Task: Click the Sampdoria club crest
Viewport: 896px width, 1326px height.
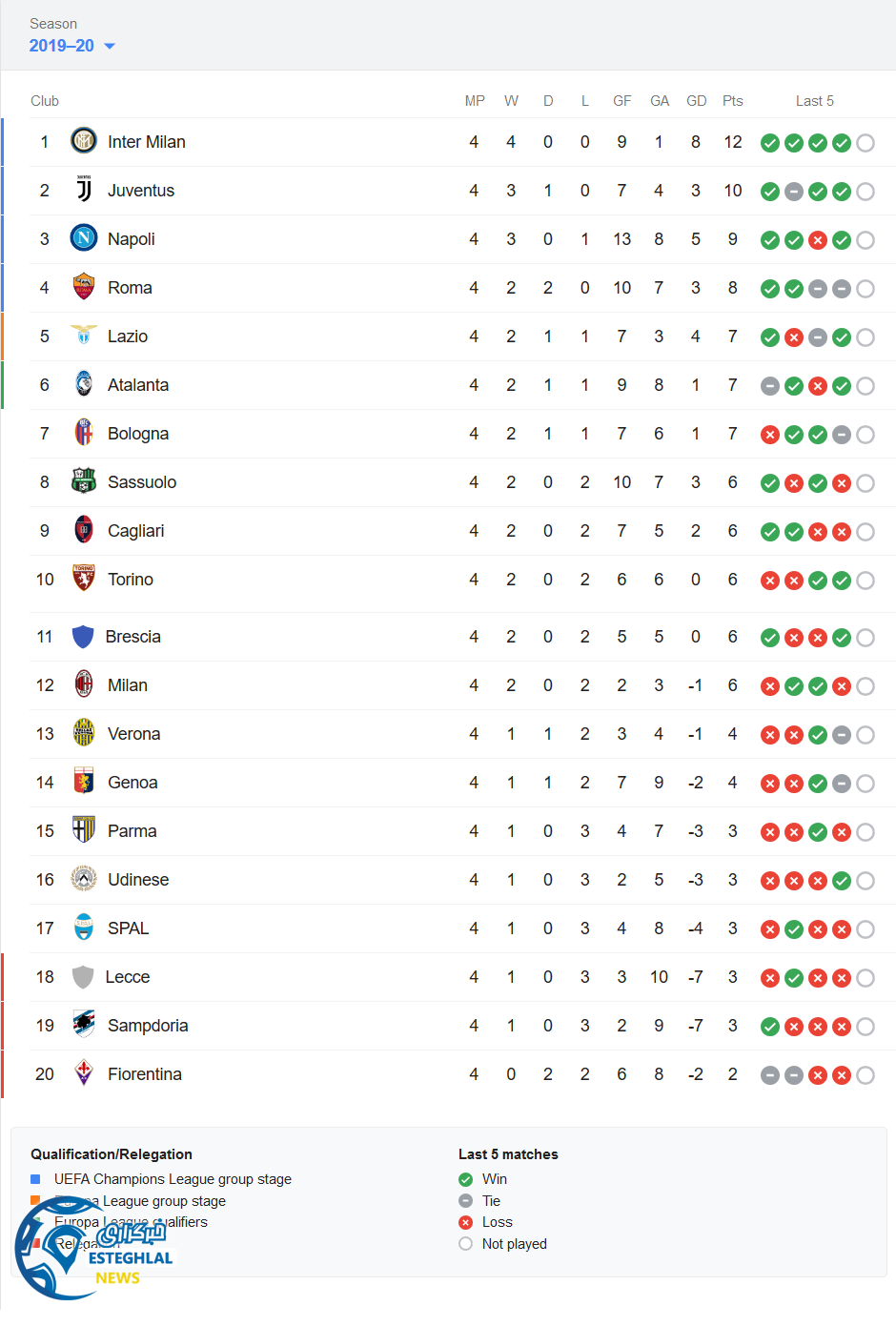Action: [84, 1025]
